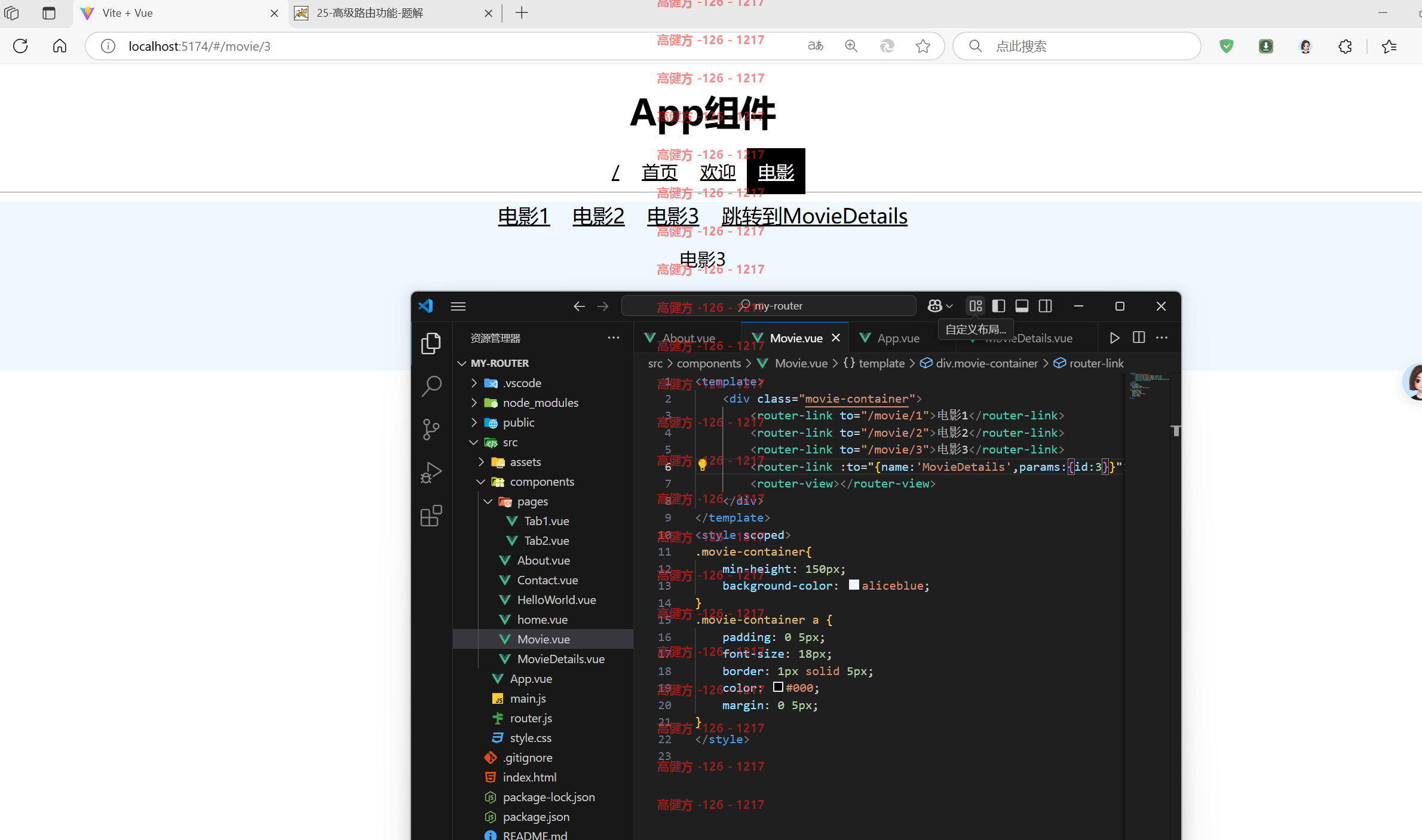The width and height of the screenshot is (1422, 840).
Task: Open the Source Control view icon
Action: click(x=431, y=430)
